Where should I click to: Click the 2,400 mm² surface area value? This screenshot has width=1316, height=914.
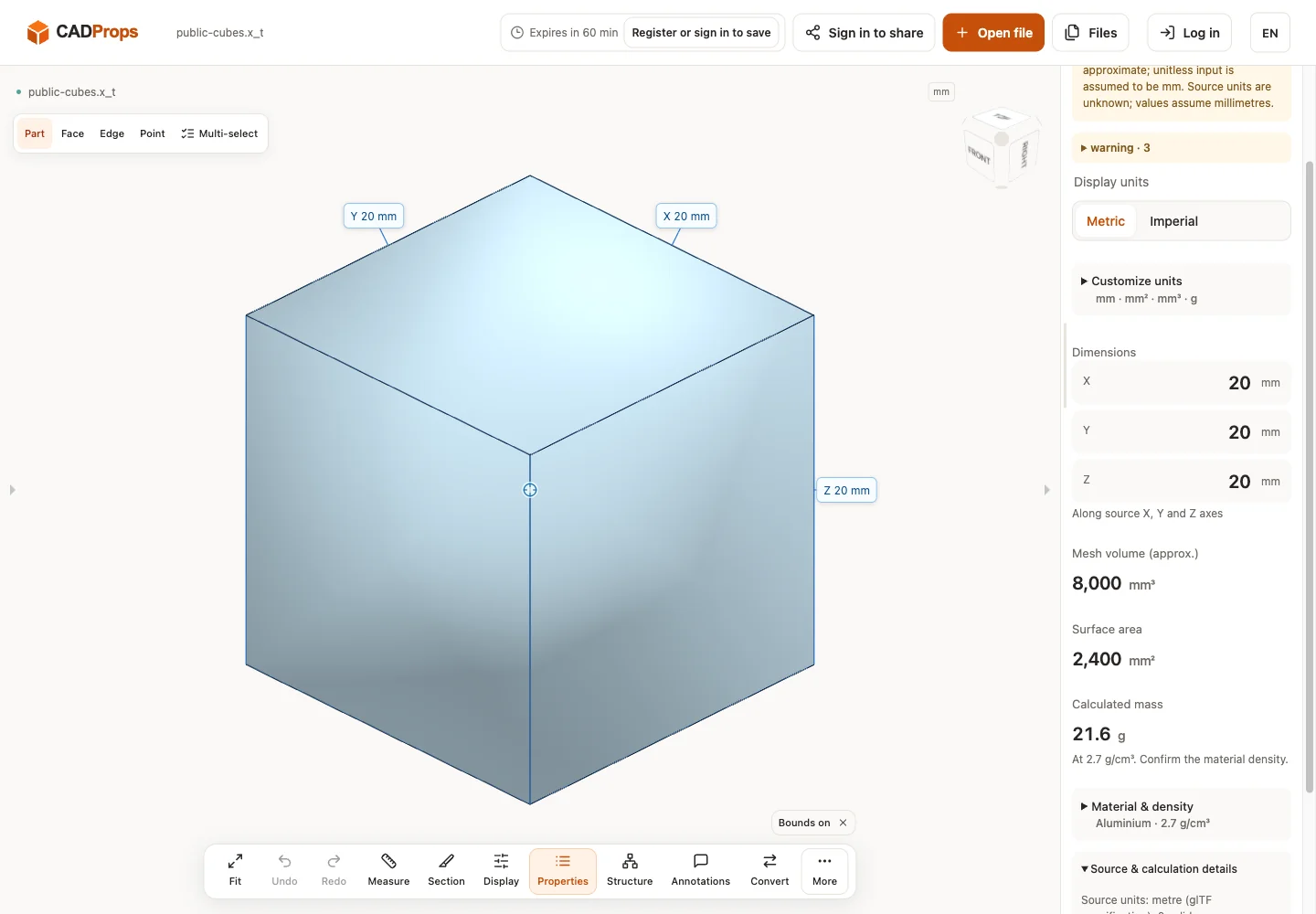pyautogui.click(x=1114, y=659)
